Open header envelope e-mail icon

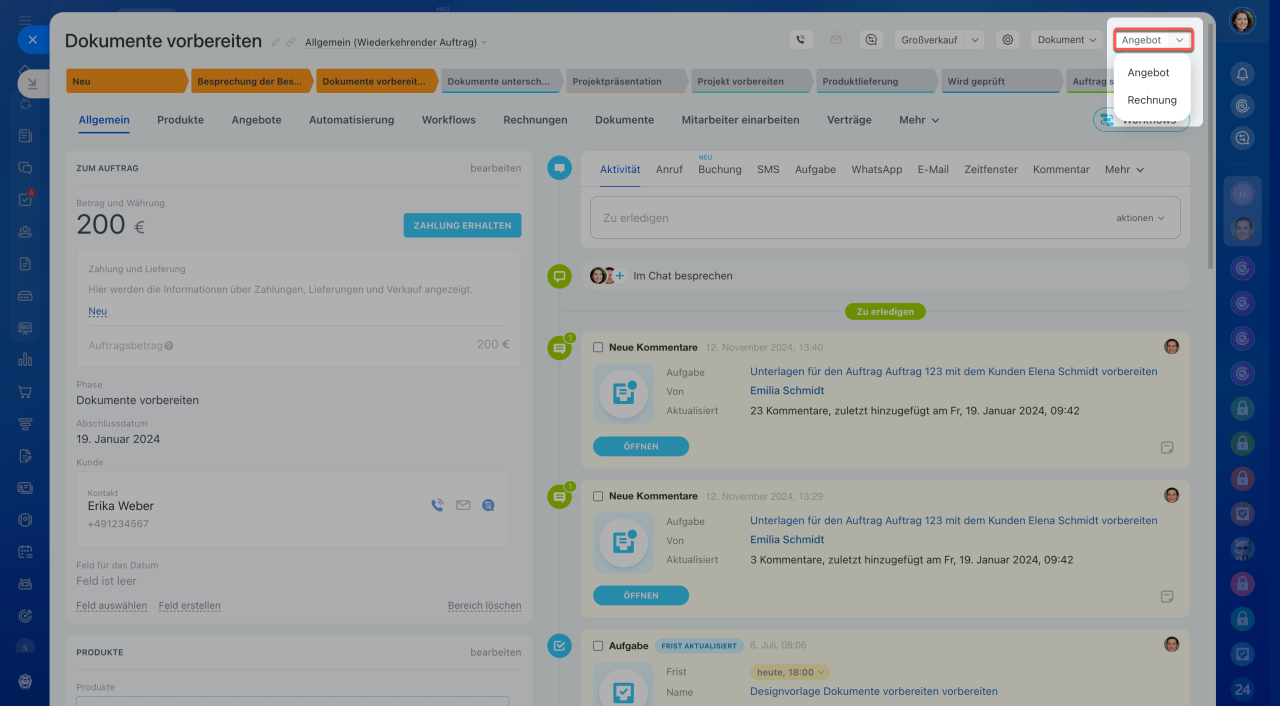(x=836, y=40)
